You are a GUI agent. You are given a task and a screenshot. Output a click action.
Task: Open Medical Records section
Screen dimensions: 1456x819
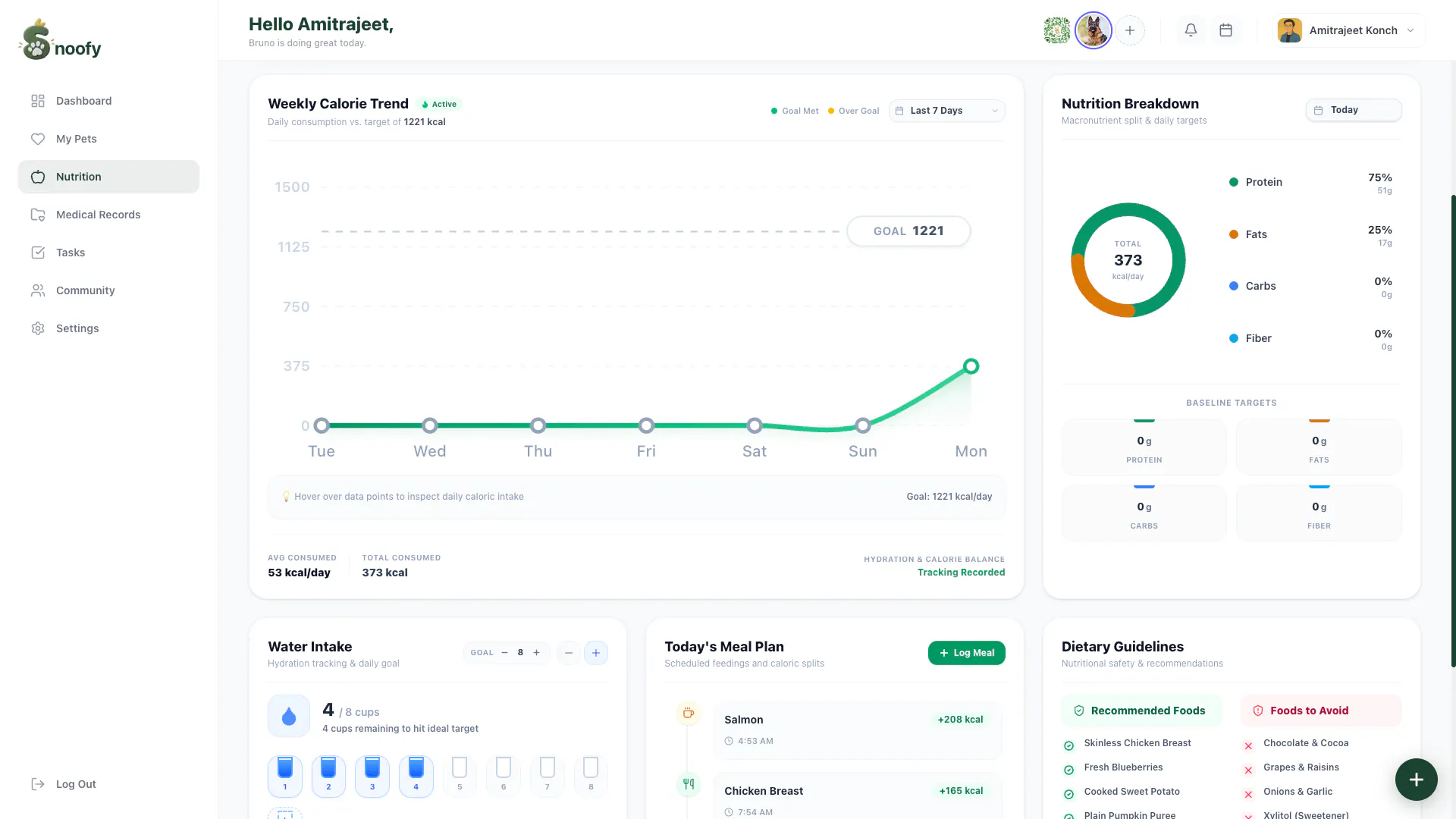coord(108,215)
